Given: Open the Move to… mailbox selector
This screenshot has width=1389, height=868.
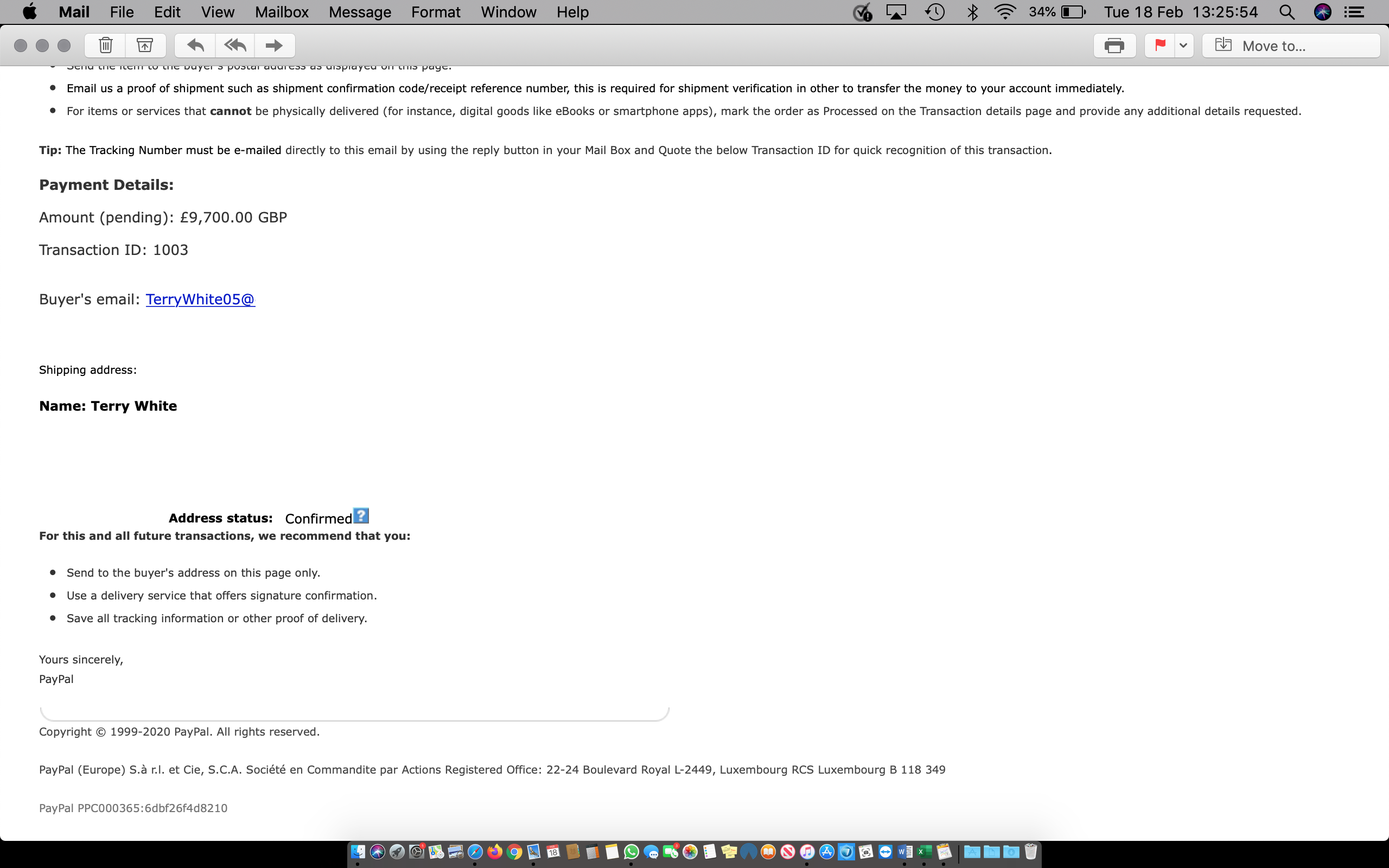Looking at the screenshot, I should point(1291,46).
